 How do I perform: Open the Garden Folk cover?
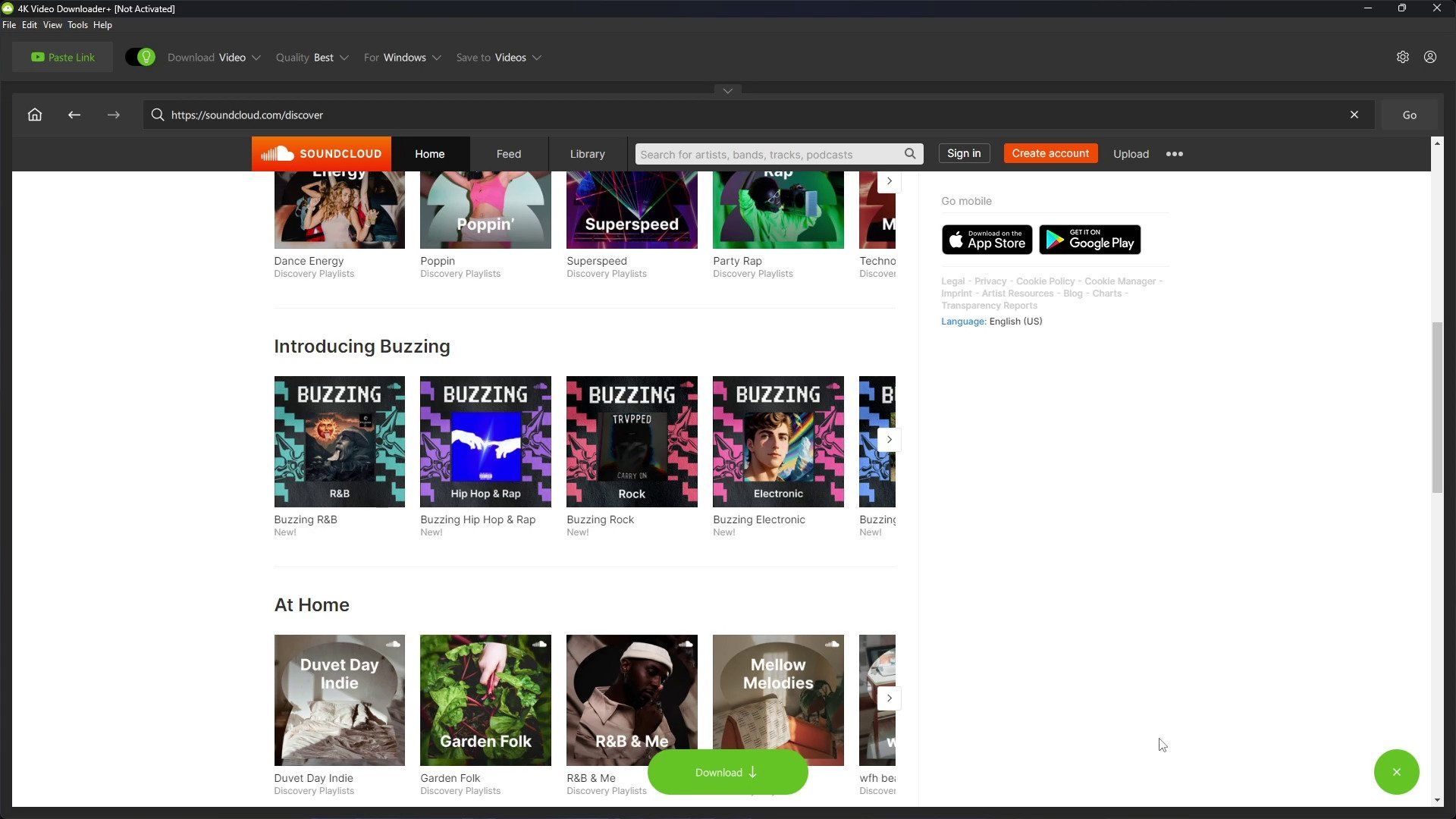click(x=485, y=700)
